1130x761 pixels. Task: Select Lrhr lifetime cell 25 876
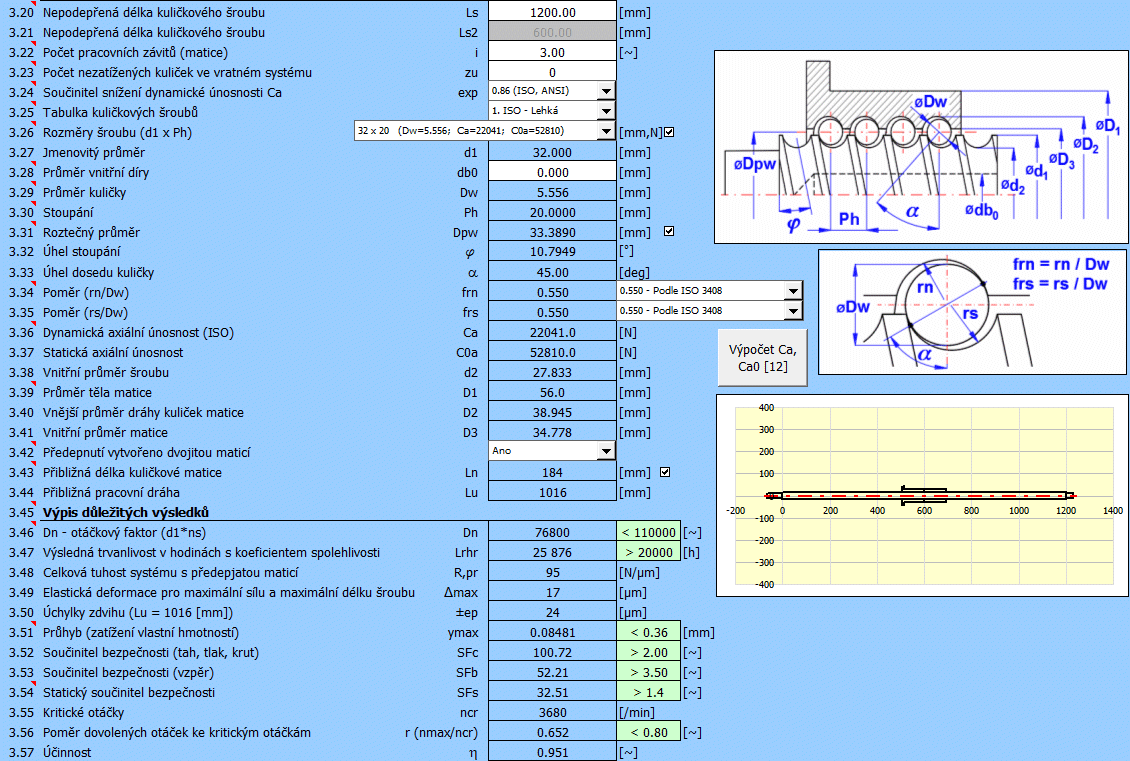click(553, 553)
